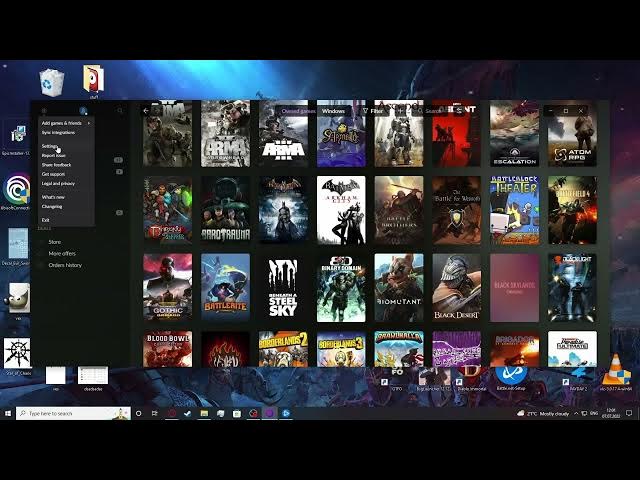Screen dimensions: 640x480
Task: Select the Deadlight game cover
Action: (x=572, y=287)
